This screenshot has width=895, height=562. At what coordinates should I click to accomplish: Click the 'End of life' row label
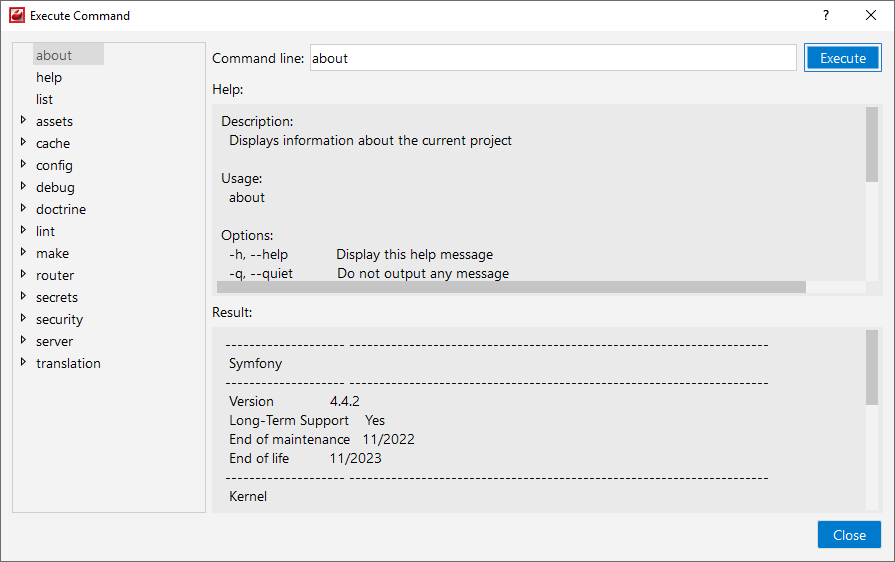259,458
